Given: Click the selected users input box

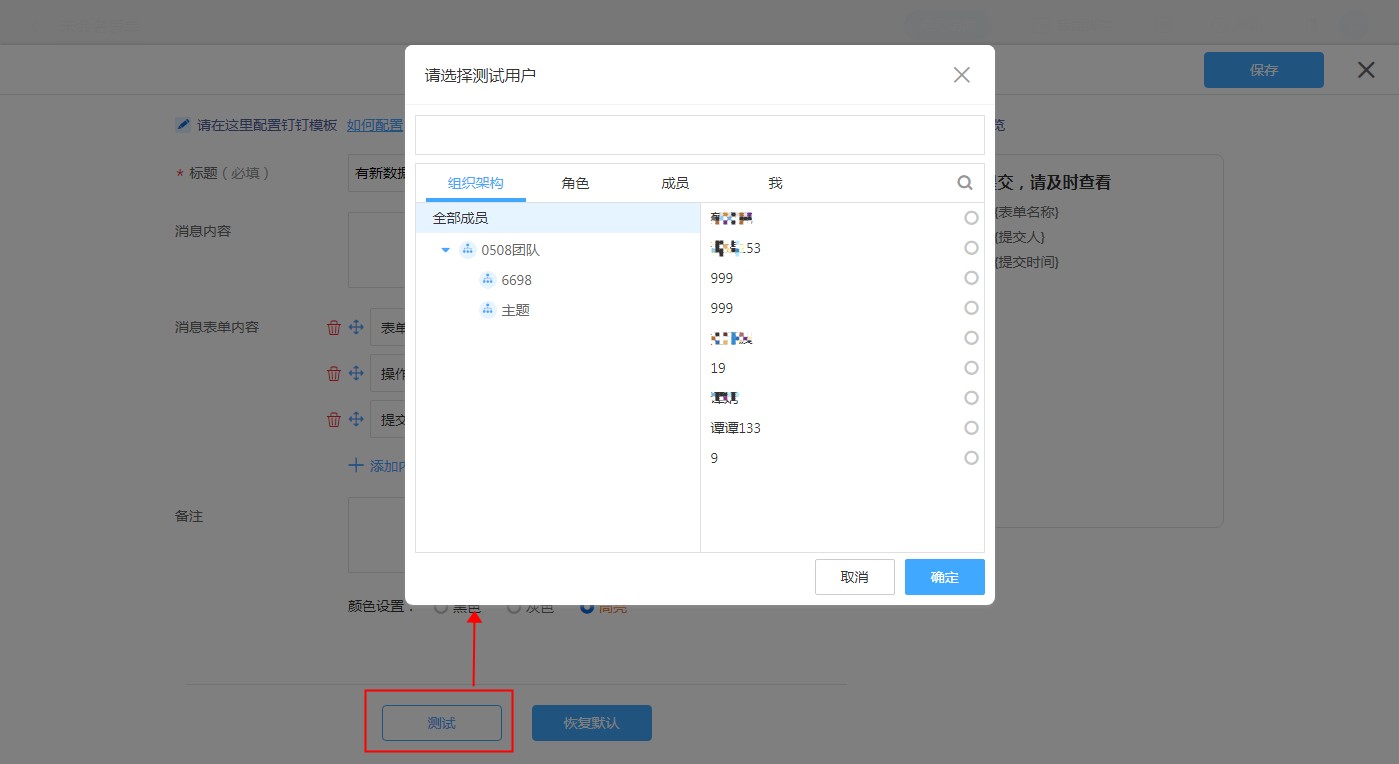Looking at the screenshot, I should tap(699, 135).
